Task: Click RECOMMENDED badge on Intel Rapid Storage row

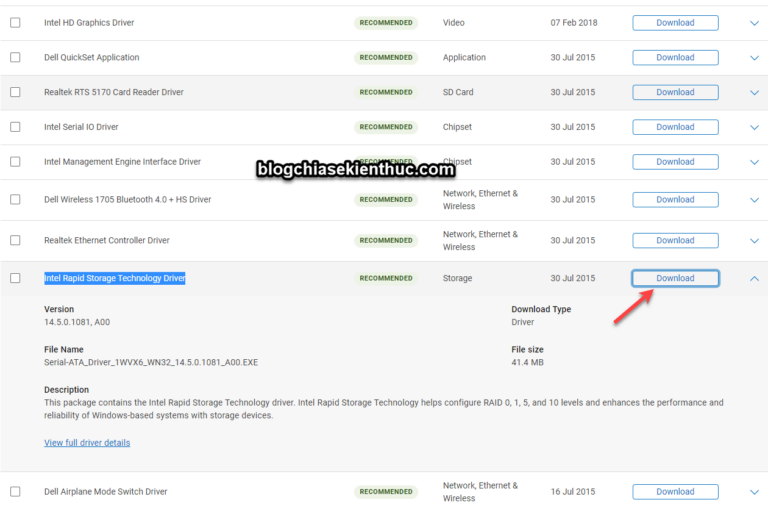Action: click(386, 278)
